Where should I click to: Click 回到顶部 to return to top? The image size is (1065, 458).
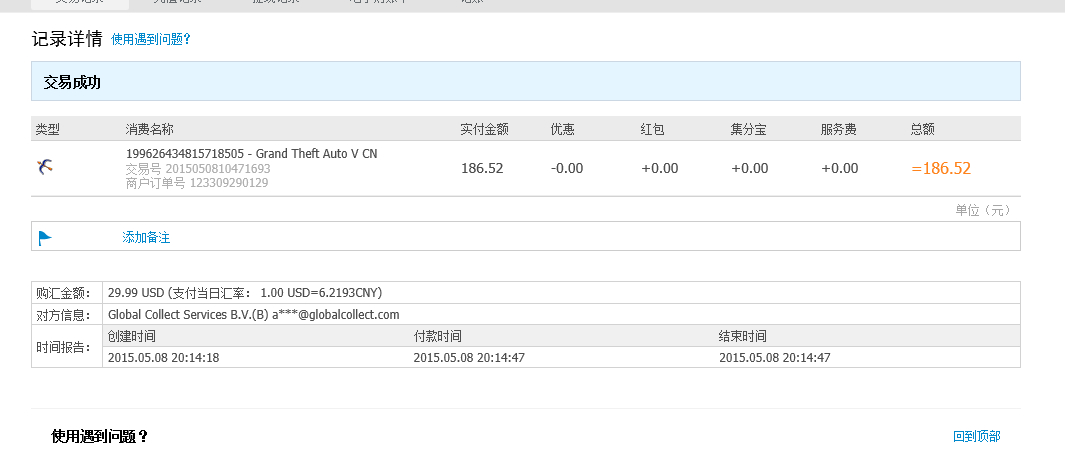[977, 436]
